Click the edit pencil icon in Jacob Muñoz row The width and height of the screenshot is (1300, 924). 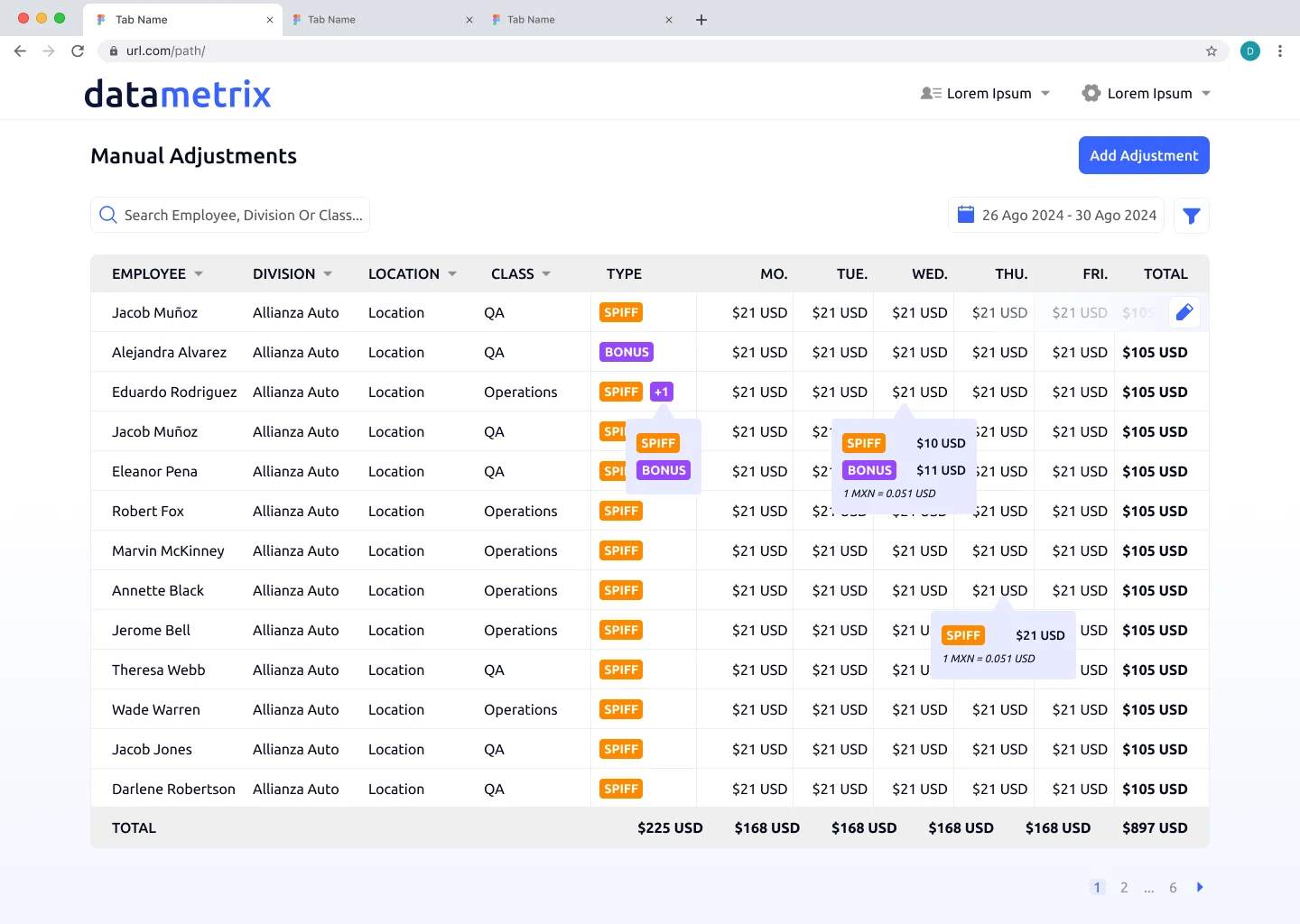1184,312
